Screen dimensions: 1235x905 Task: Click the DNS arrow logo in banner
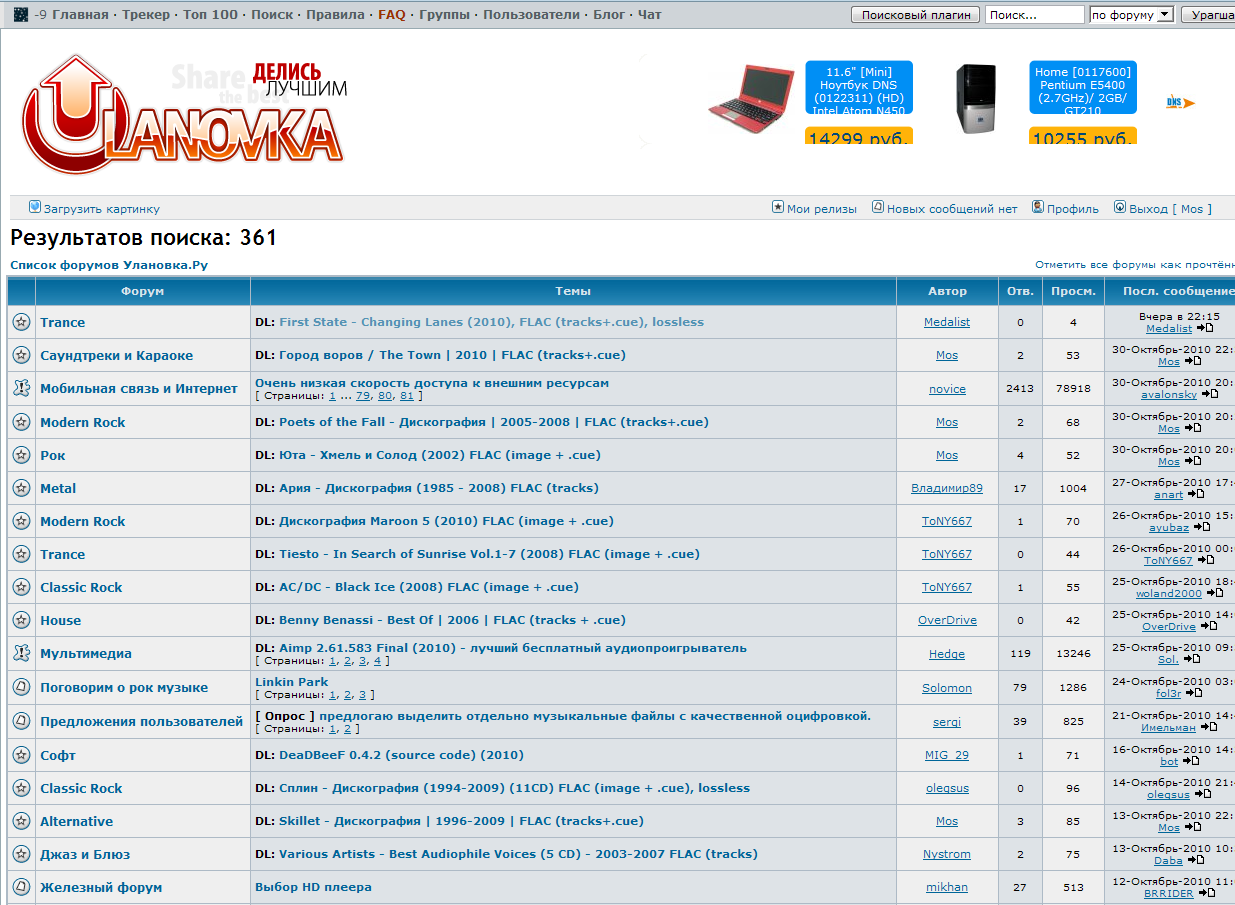pos(1180,102)
